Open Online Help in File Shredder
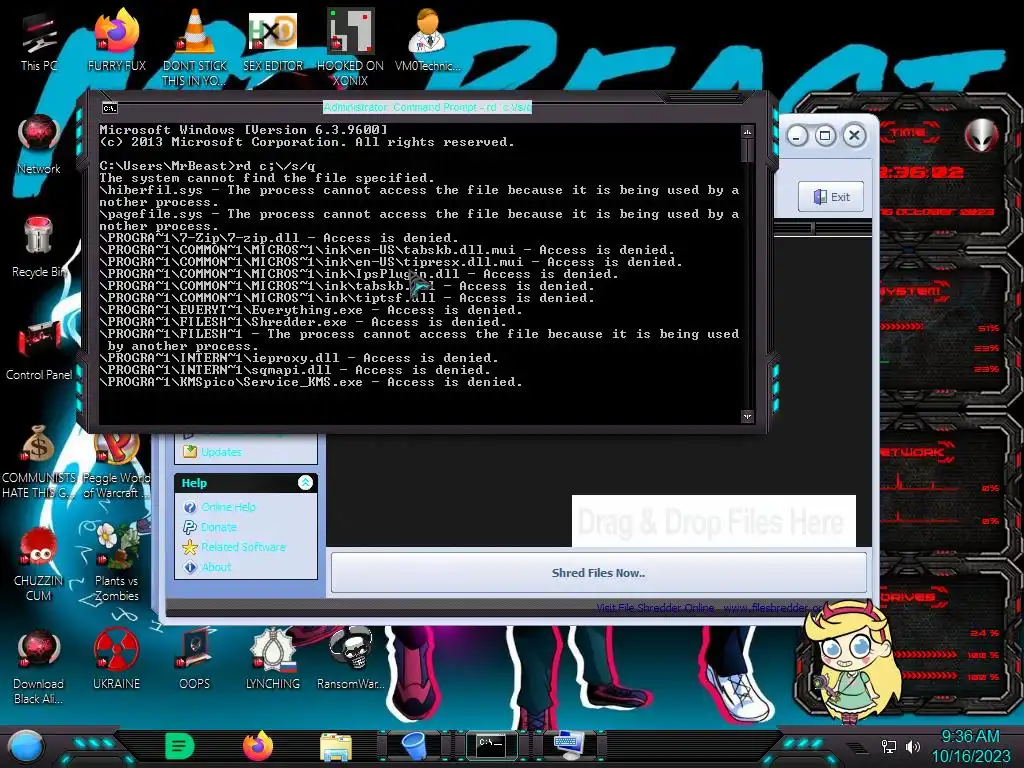This screenshot has width=1024, height=768. coord(228,507)
